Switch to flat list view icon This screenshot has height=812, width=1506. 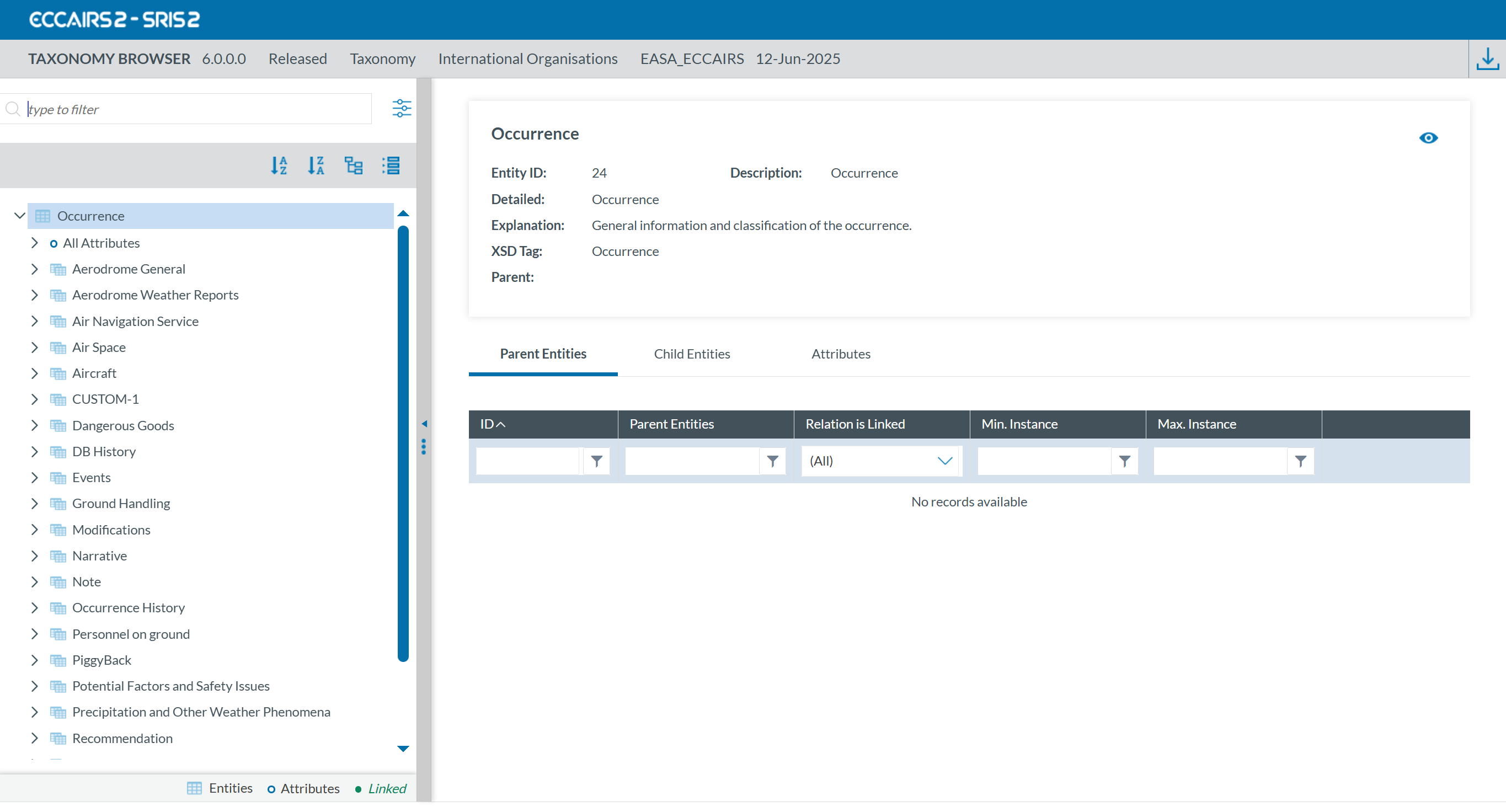click(391, 165)
